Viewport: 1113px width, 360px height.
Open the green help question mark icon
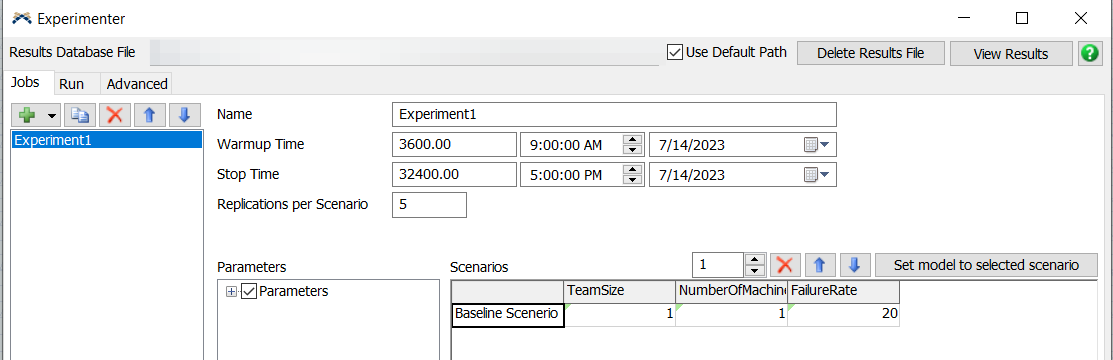[x=1090, y=53]
